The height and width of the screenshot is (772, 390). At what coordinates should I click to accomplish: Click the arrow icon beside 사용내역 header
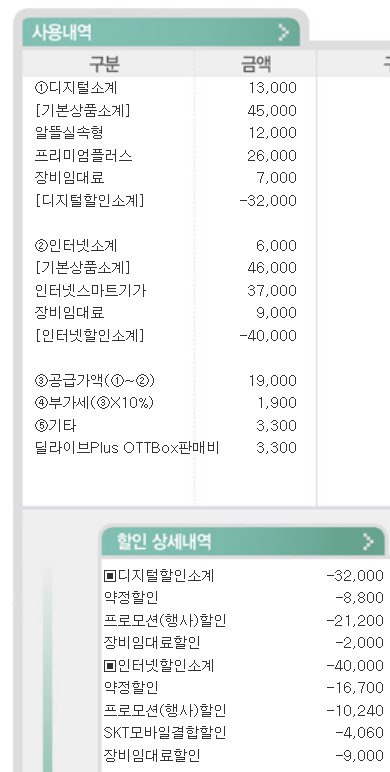284,32
